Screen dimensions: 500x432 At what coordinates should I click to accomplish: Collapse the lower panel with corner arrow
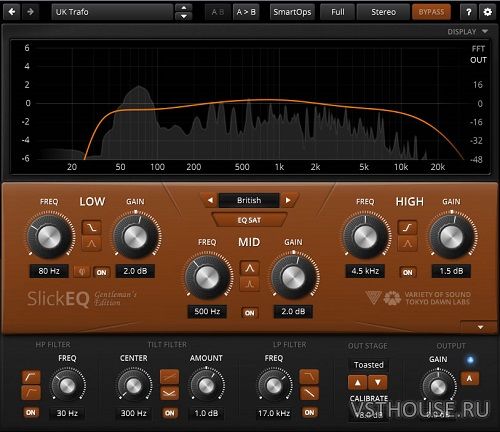pyautogui.click(x=480, y=327)
